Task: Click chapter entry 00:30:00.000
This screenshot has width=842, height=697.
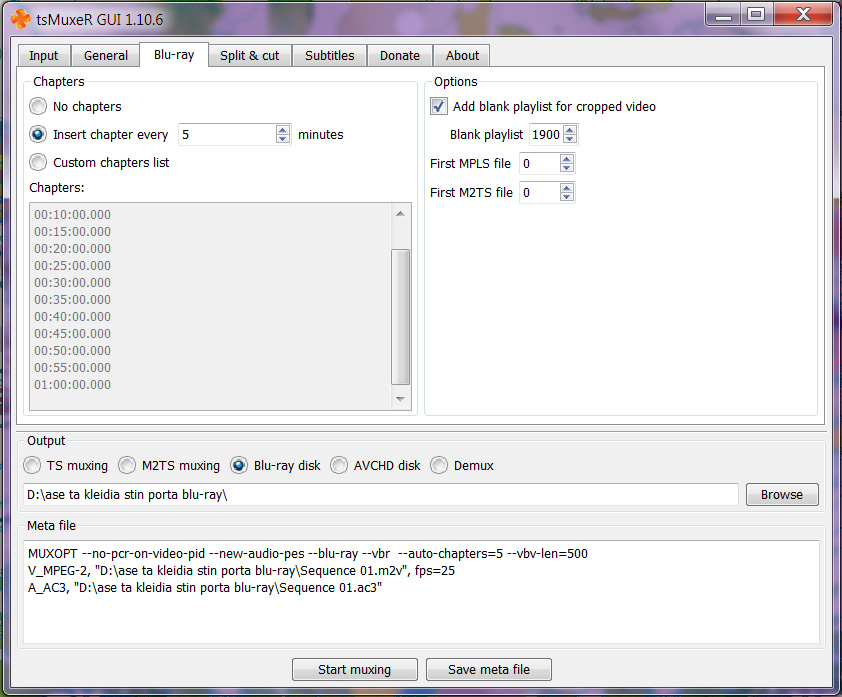Action: coord(72,282)
